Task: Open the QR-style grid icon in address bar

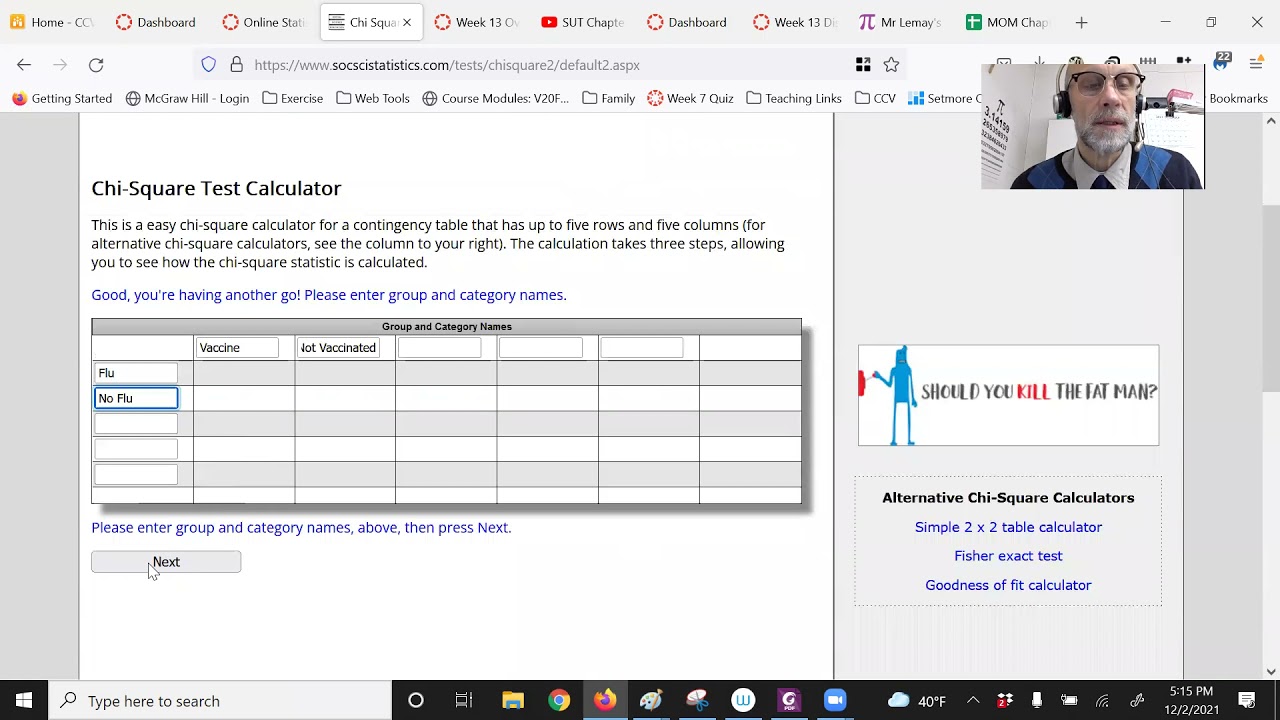Action: click(x=863, y=65)
